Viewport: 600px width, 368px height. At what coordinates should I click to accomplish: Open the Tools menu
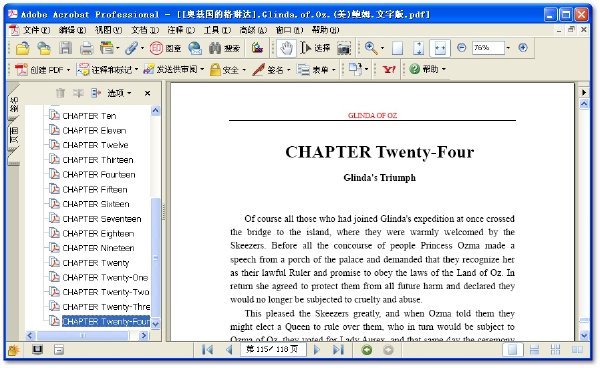pyautogui.click(x=217, y=30)
